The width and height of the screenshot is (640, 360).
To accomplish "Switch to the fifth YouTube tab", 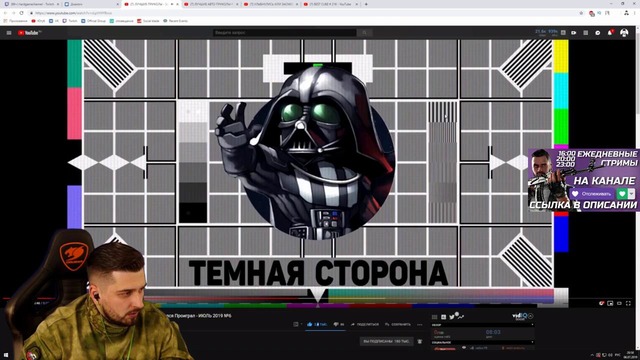I will click(x=270, y=4).
